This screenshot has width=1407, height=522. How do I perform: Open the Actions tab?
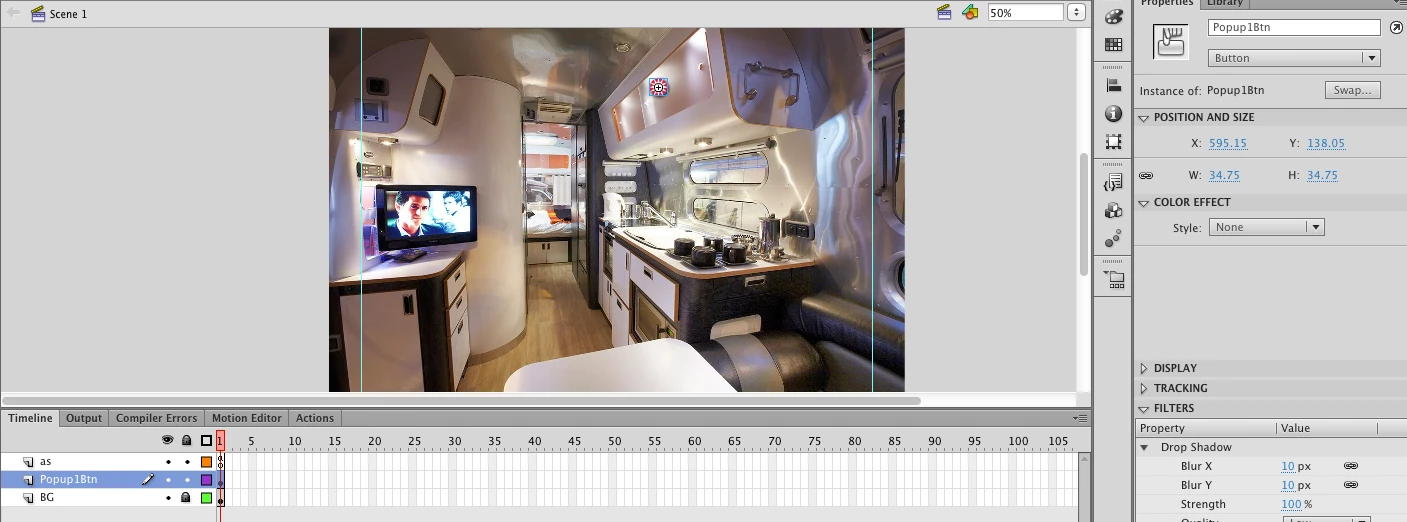click(314, 418)
